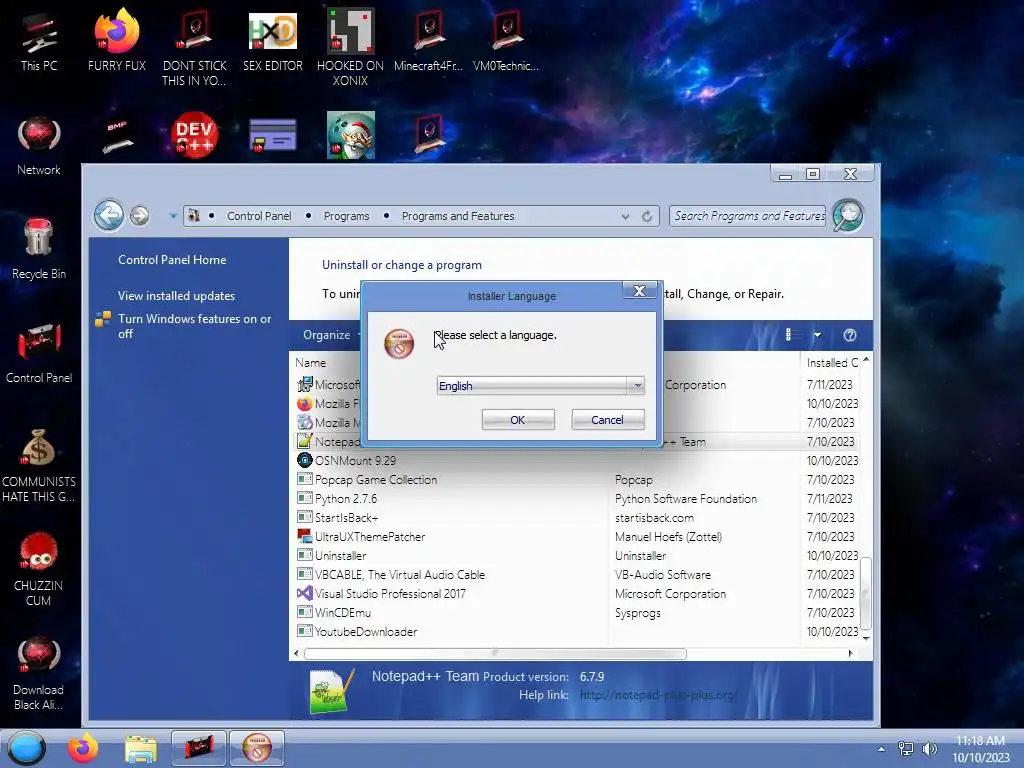Expand the view options dropdown arrow
The width and height of the screenshot is (1024, 768).
(x=817, y=335)
